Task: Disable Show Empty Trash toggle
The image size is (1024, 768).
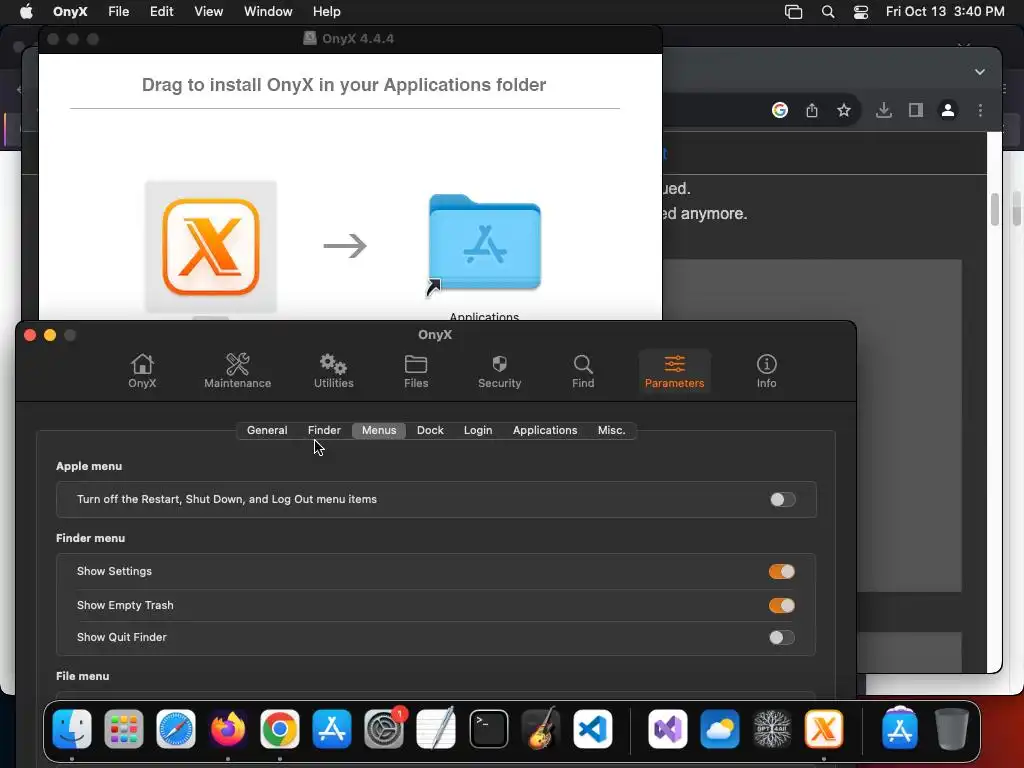Action: pyautogui.click(x=782, y=605)
